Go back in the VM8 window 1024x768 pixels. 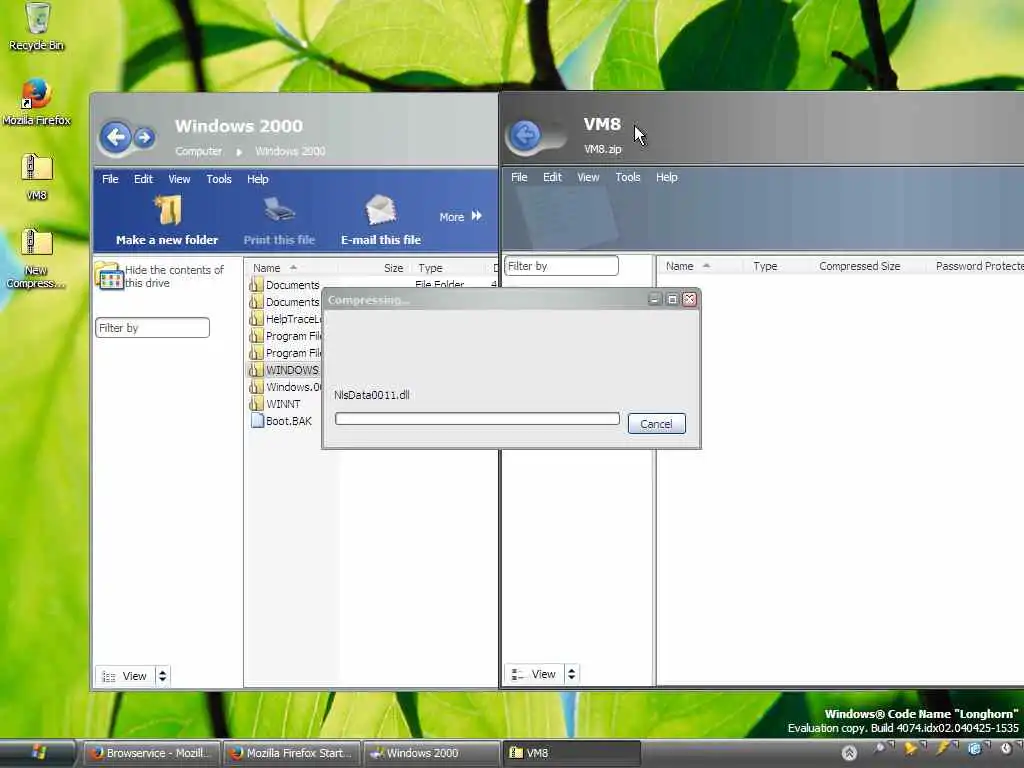[x=525, y=136]
